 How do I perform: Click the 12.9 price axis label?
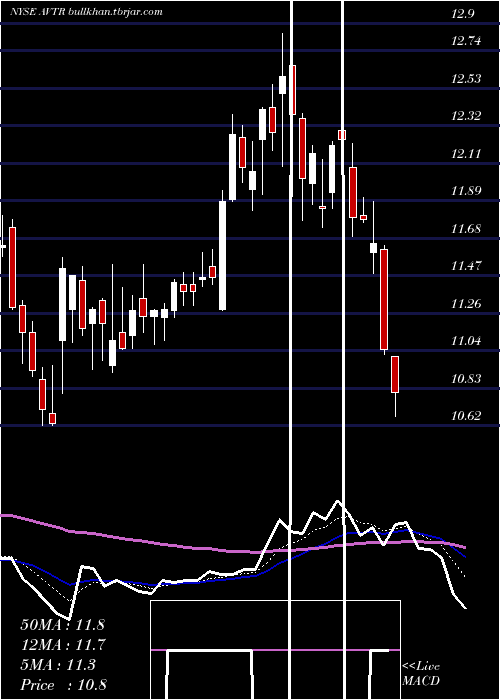point(462,14)
